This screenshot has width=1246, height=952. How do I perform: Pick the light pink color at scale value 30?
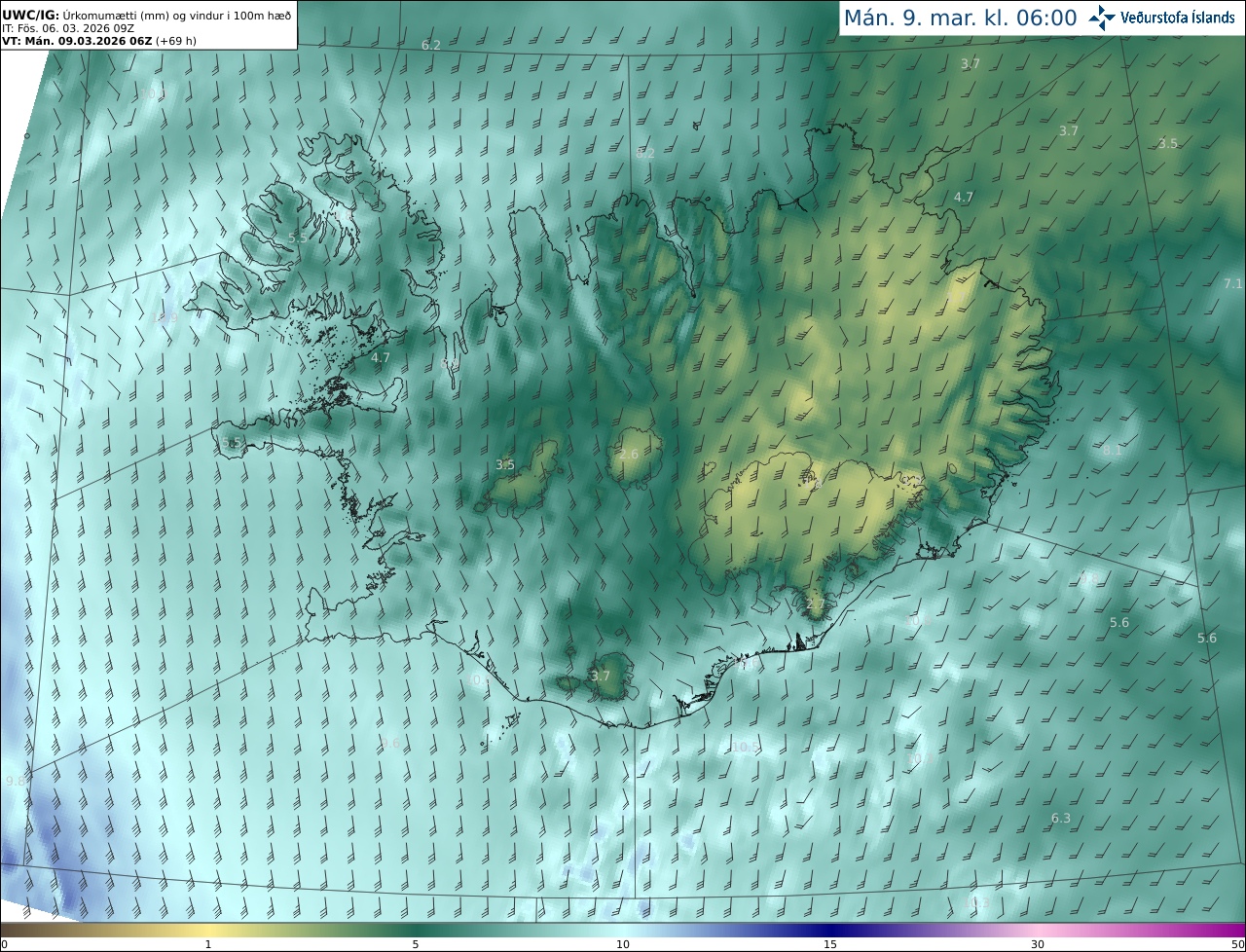(x=1038, y=931)
